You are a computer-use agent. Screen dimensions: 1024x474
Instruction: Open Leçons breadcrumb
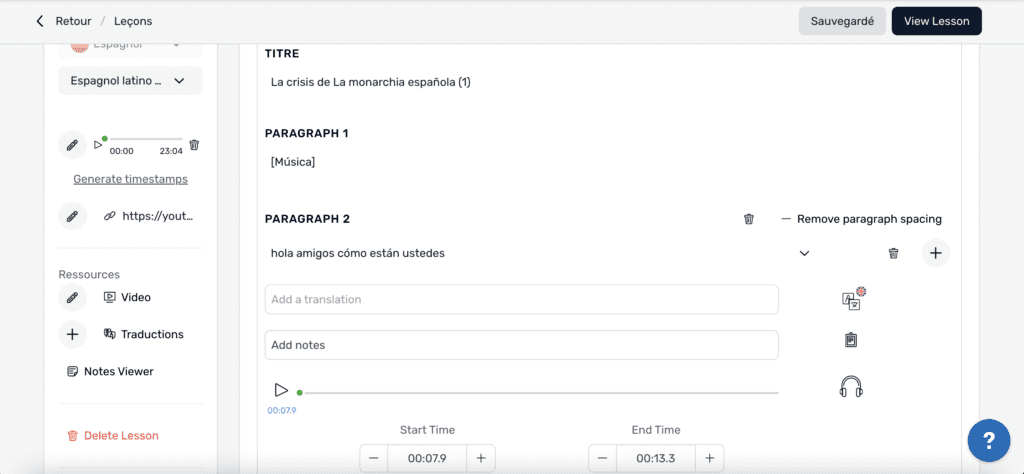tap(133, 21)
